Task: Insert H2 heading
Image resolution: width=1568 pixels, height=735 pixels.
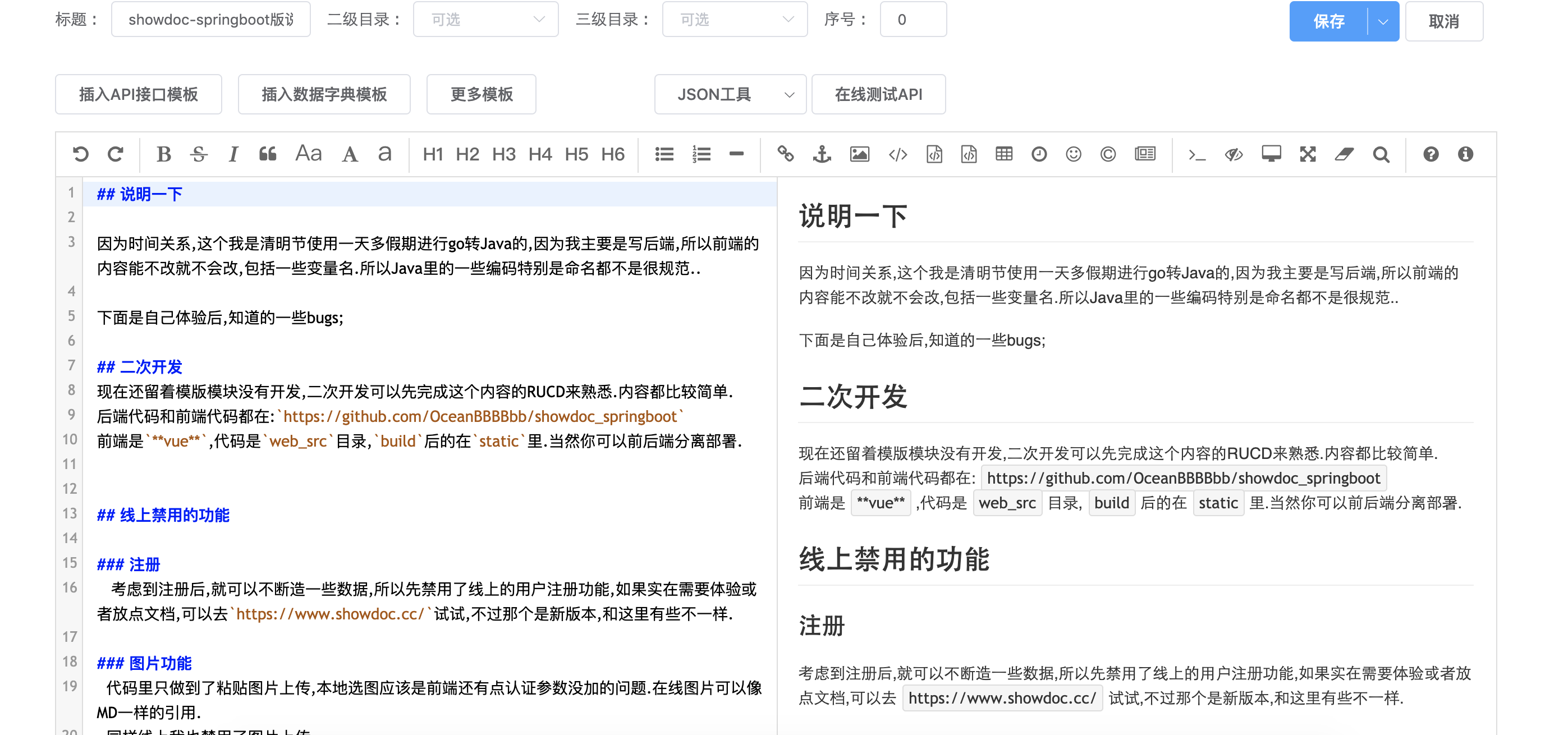Action: [x=467, y=154]
